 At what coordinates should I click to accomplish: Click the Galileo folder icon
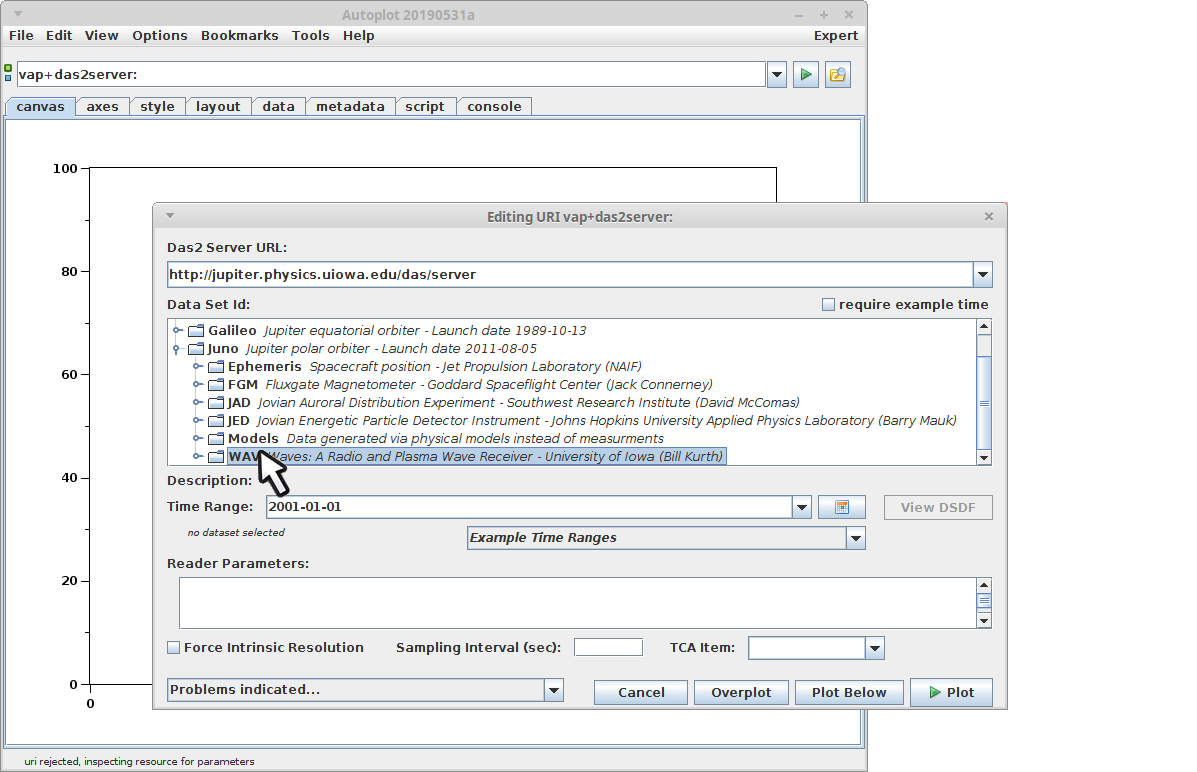[x=196, y=331]
